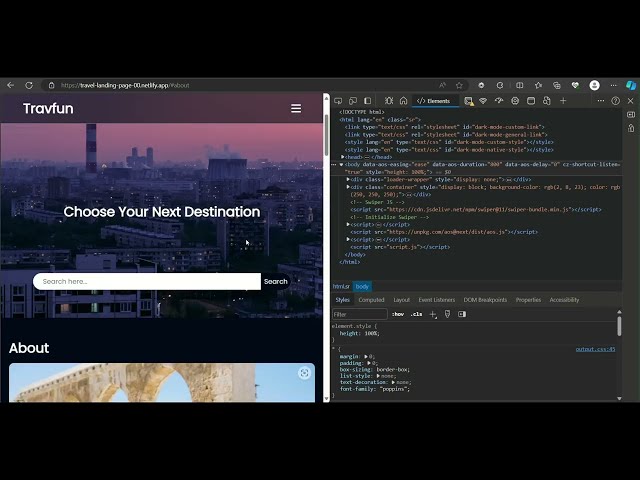Add the page to favorites with the star

pos(459,85)
